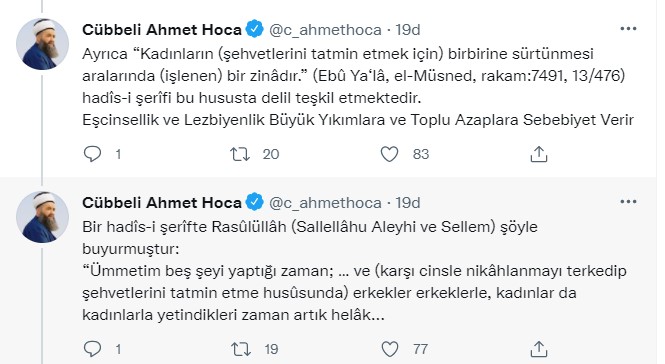
Task: Open profile picture on second tweet
Action: pyautogui.click(x=42, y=217)
